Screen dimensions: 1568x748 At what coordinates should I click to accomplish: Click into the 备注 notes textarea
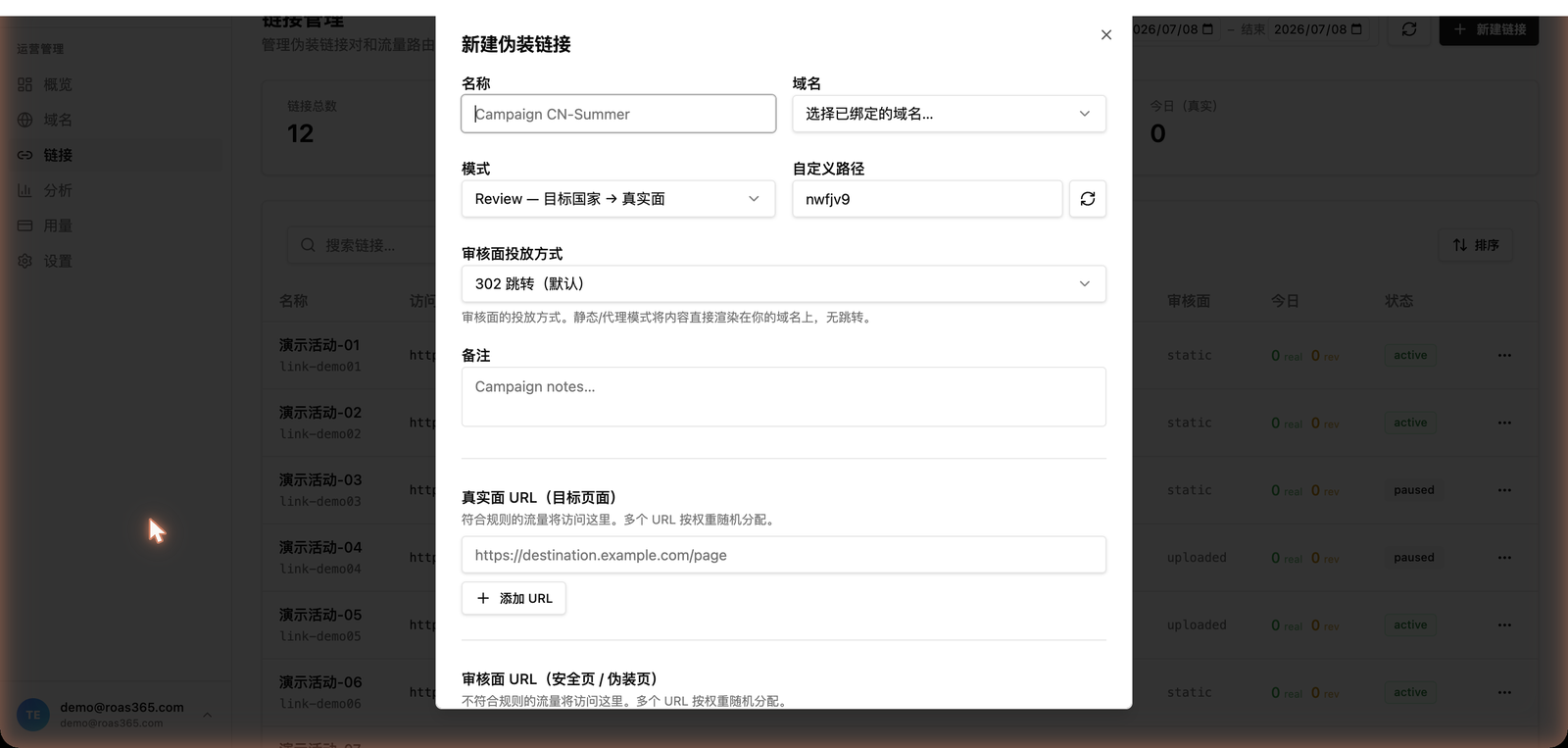tap(784, 397)
